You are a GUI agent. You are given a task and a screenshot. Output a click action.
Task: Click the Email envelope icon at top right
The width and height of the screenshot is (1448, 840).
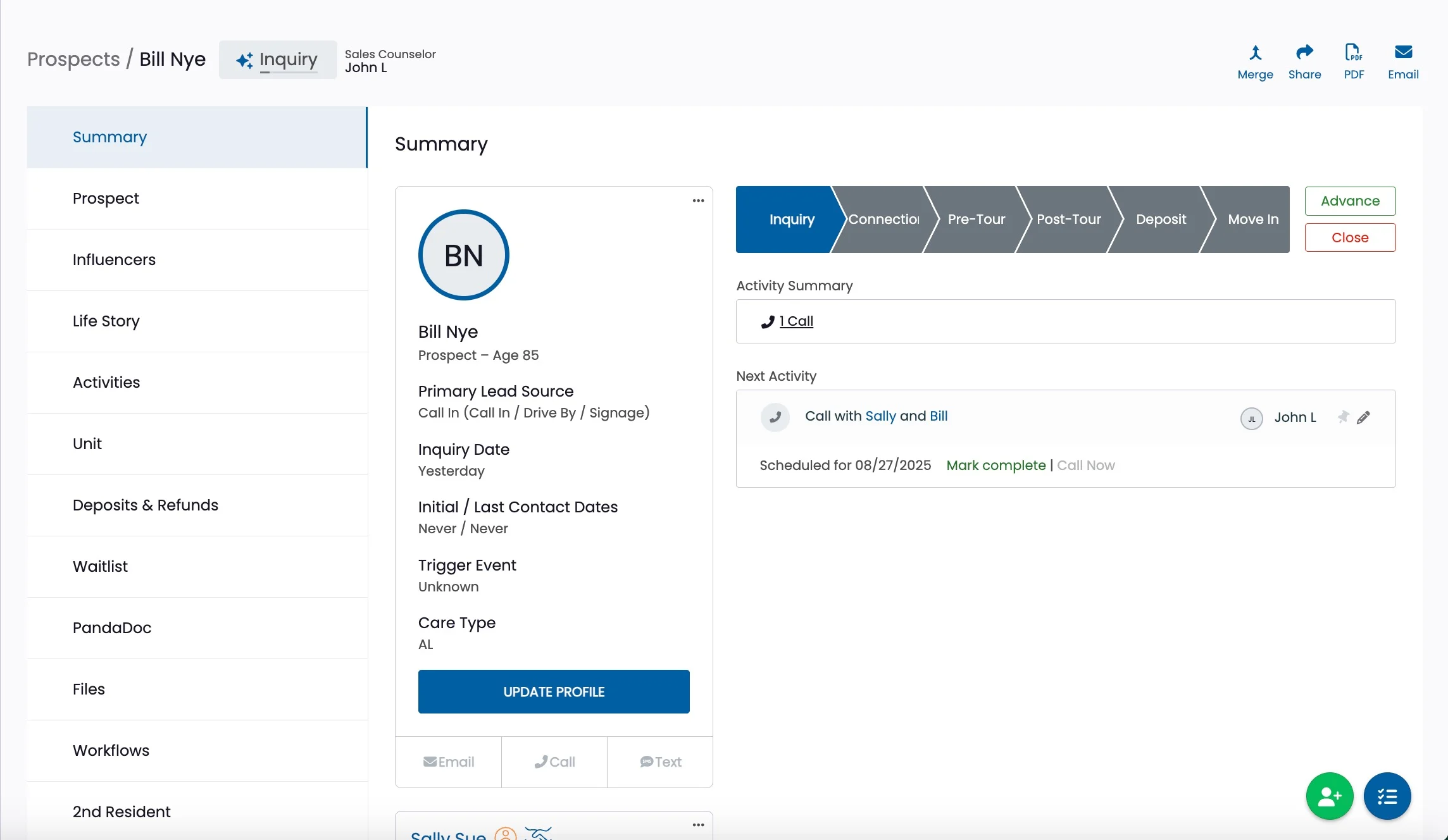pyautogui.click(x=1403, y=52)
